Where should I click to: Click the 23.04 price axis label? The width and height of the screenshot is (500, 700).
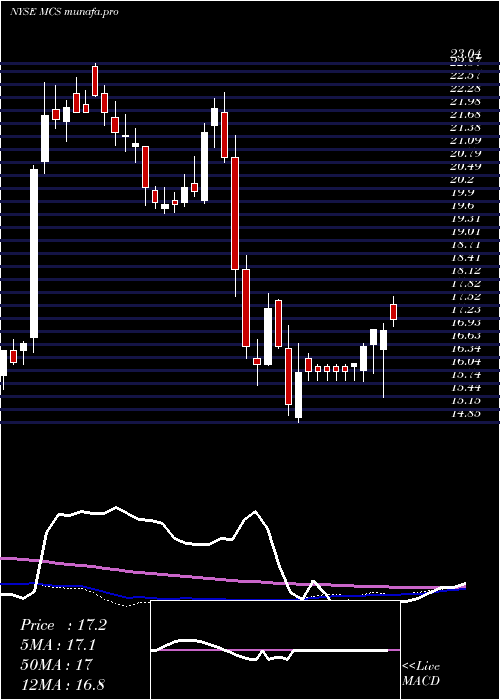tap(466, 54)
